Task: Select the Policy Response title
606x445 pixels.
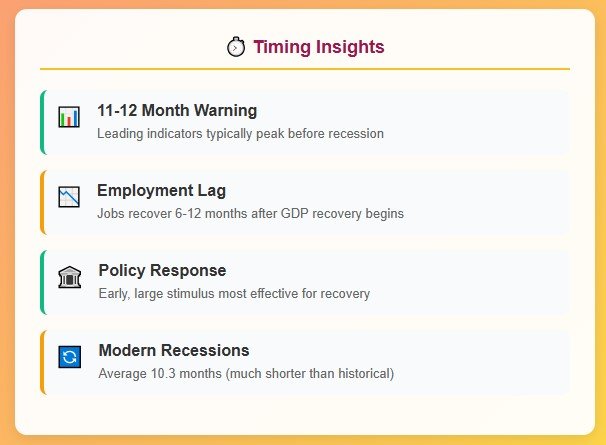Action: click(162, 270)
